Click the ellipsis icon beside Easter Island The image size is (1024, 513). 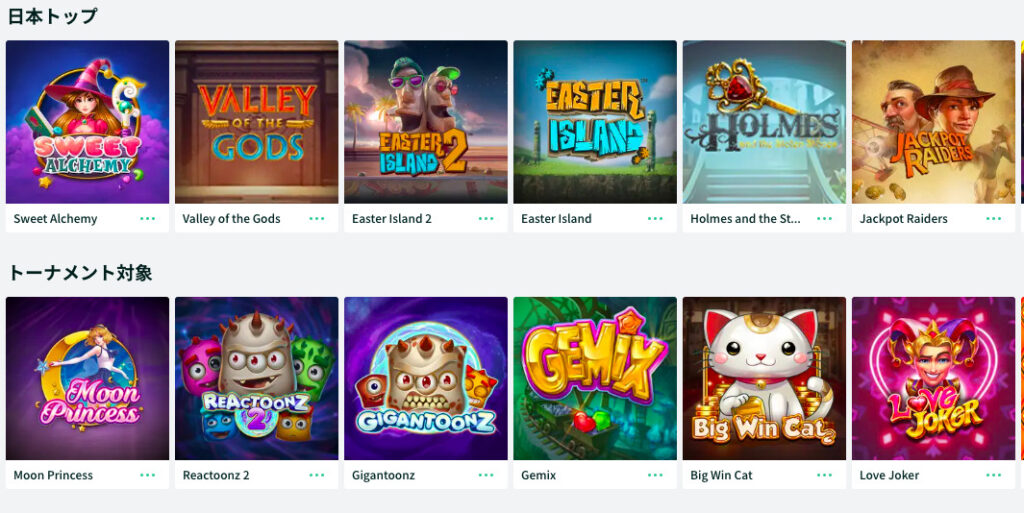point(655,219)
